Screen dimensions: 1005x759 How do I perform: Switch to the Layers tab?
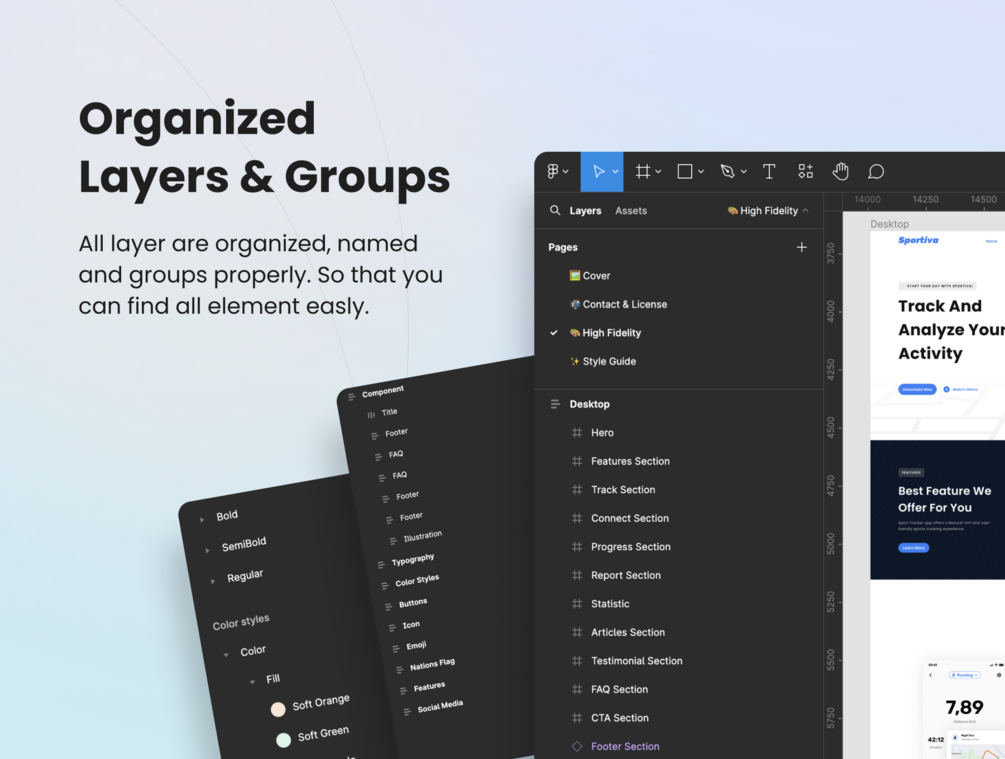(x=585, y=210)
